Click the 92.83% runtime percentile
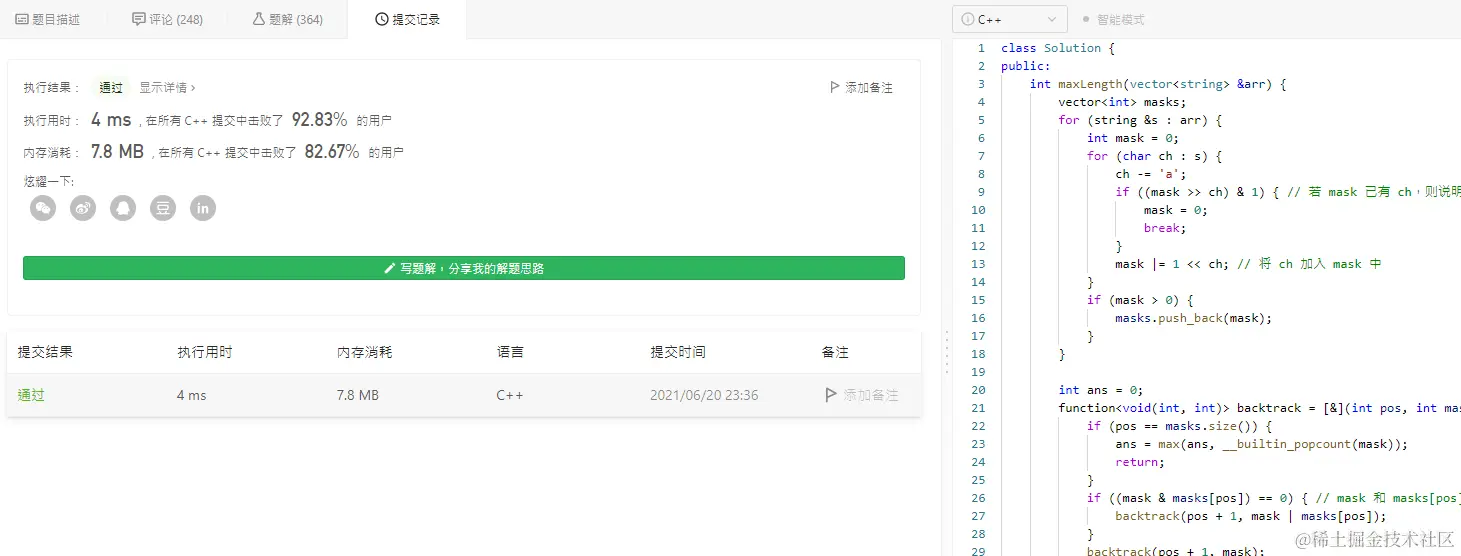The height and width of the screenshot is (556, 1461). pos(319,120)
